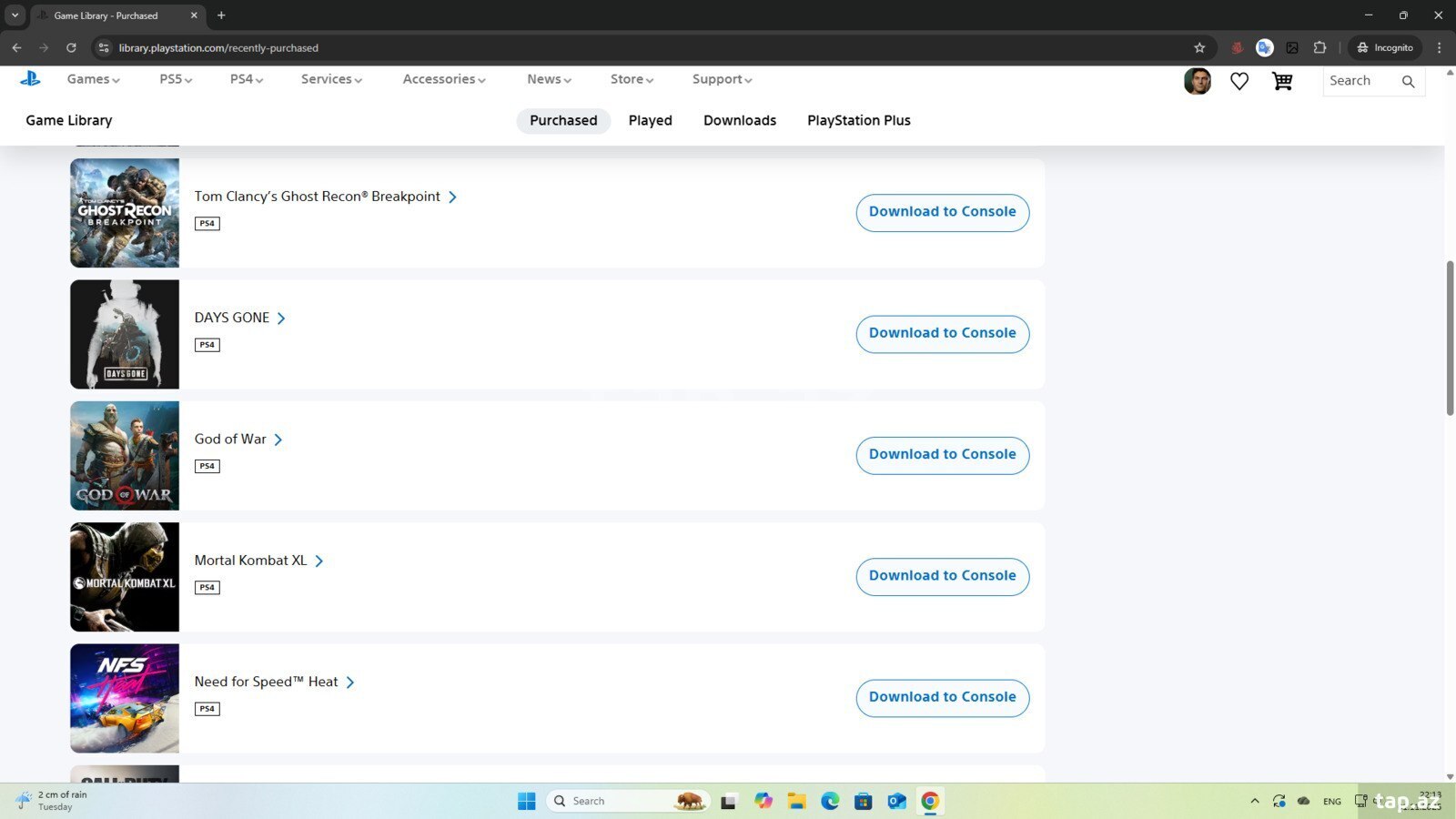View site information icon in address bar
Image resolution: width=1456 pixels, height=819 pixels.
[104, 47]
